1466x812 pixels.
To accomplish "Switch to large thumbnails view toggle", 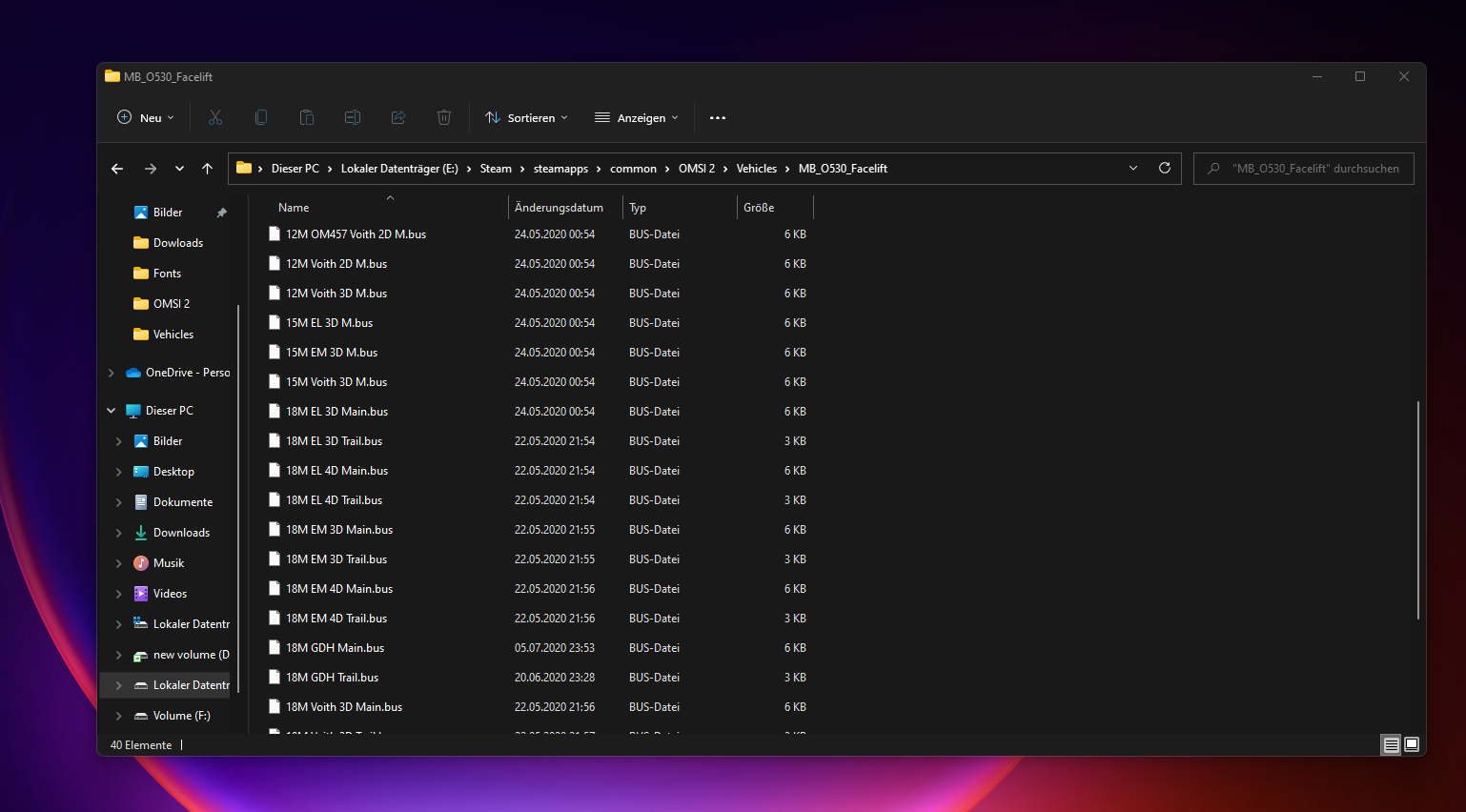I will coord(1412,744).
